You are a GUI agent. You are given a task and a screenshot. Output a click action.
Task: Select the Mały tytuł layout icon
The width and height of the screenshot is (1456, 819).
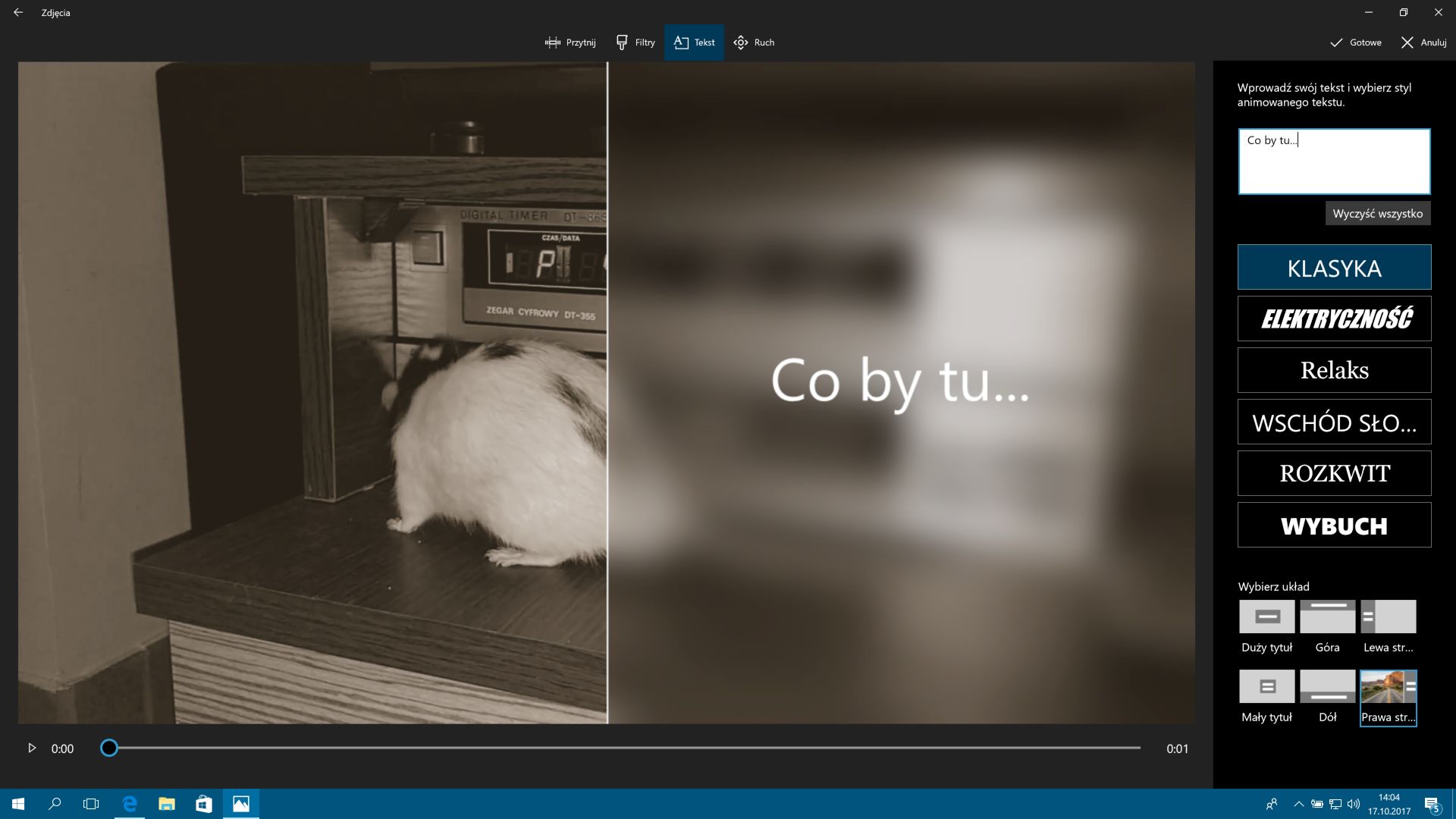(x=1266, y=686)
